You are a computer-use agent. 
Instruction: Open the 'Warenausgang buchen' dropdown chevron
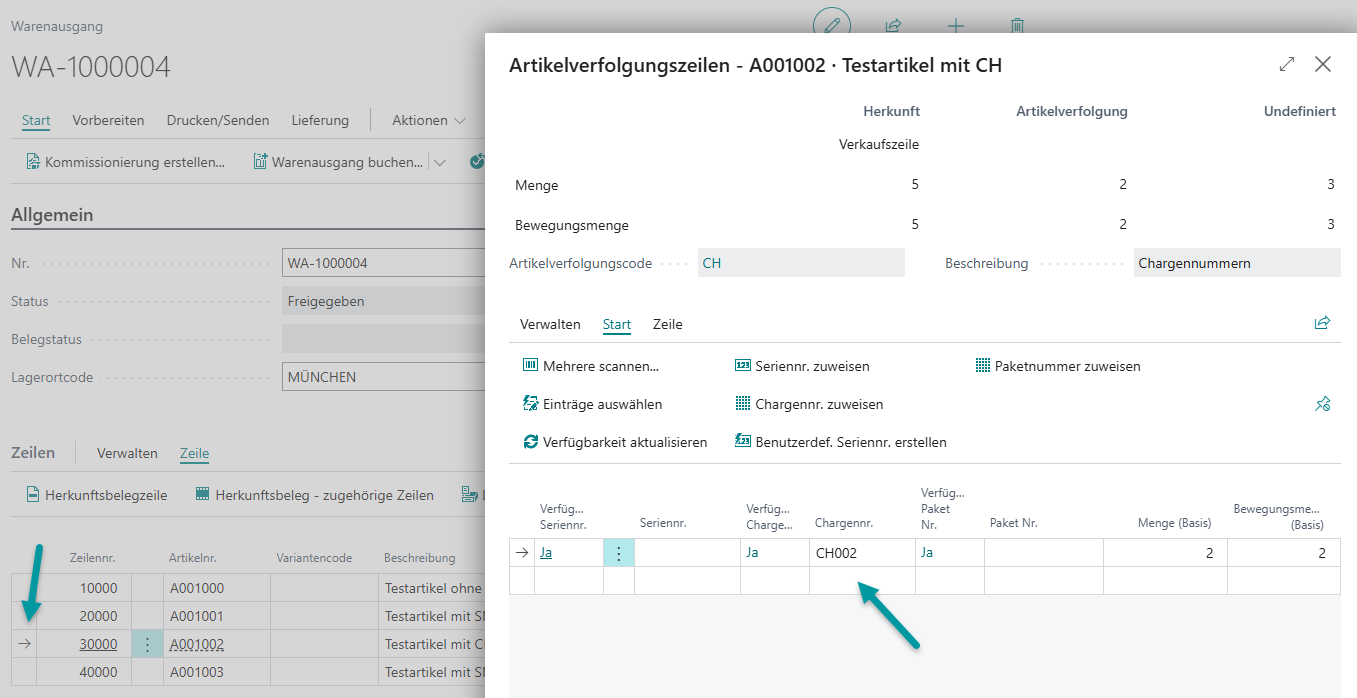[438, 160]
